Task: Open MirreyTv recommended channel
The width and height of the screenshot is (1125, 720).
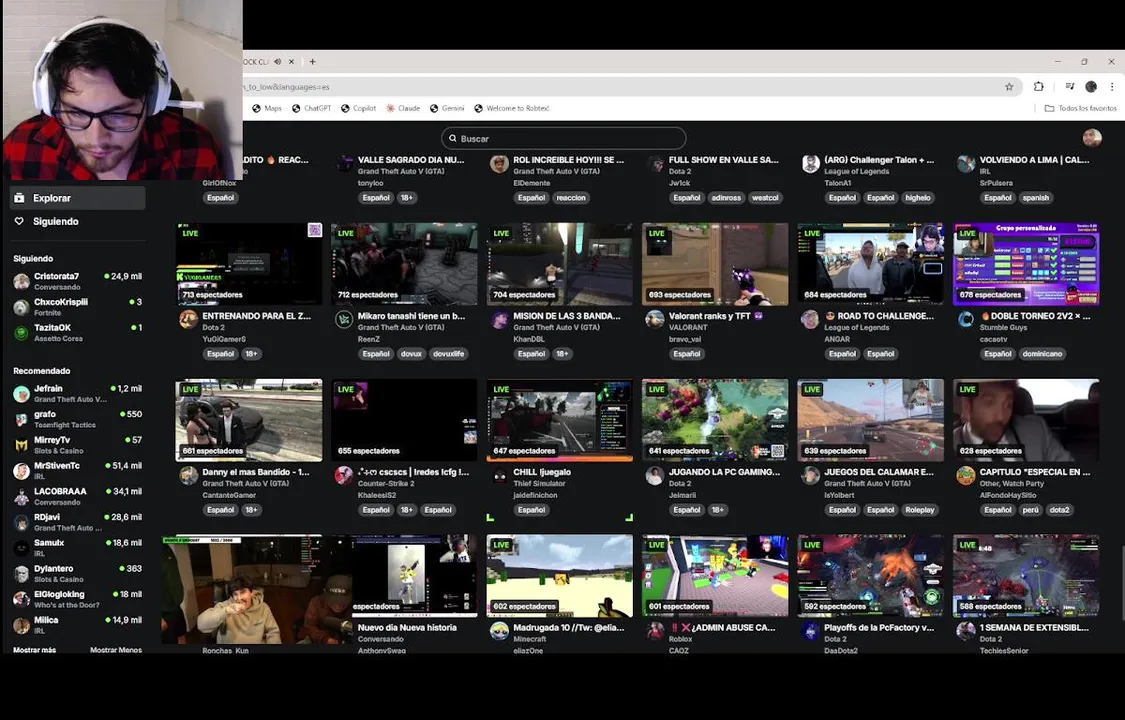Action: (x=77, y=445)
